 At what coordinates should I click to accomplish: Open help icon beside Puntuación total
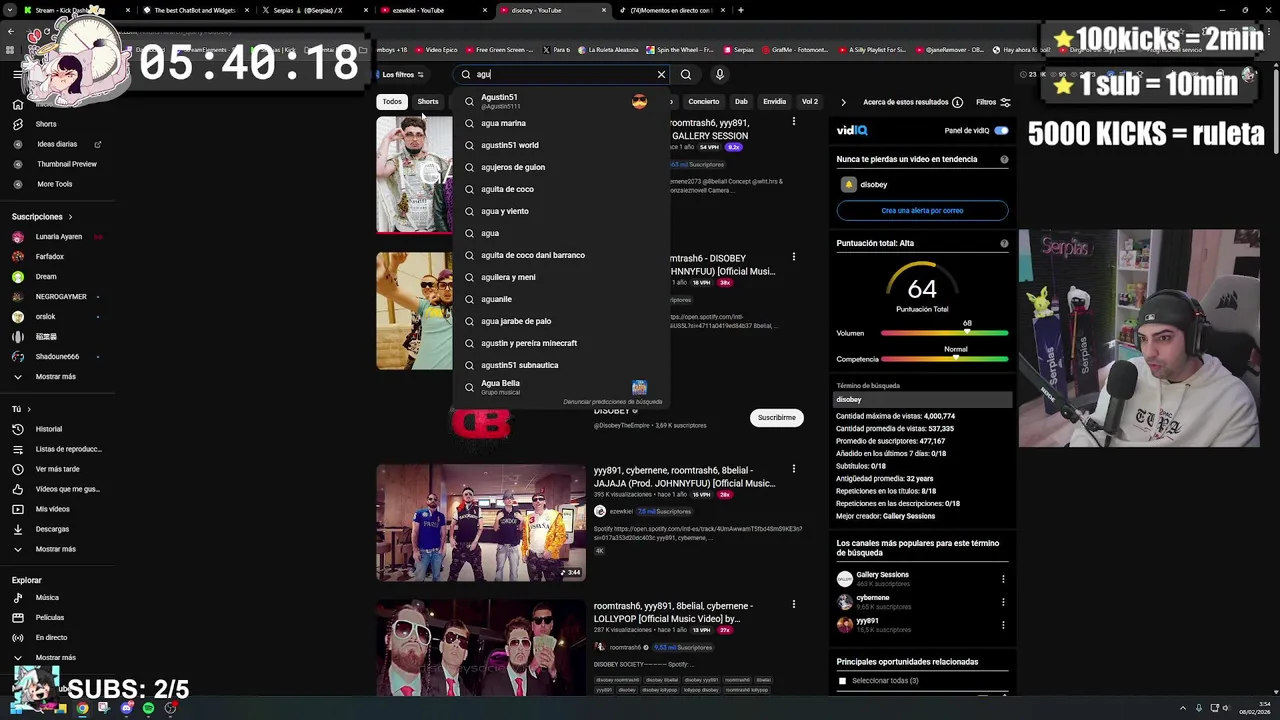[x=1004, y=243]
